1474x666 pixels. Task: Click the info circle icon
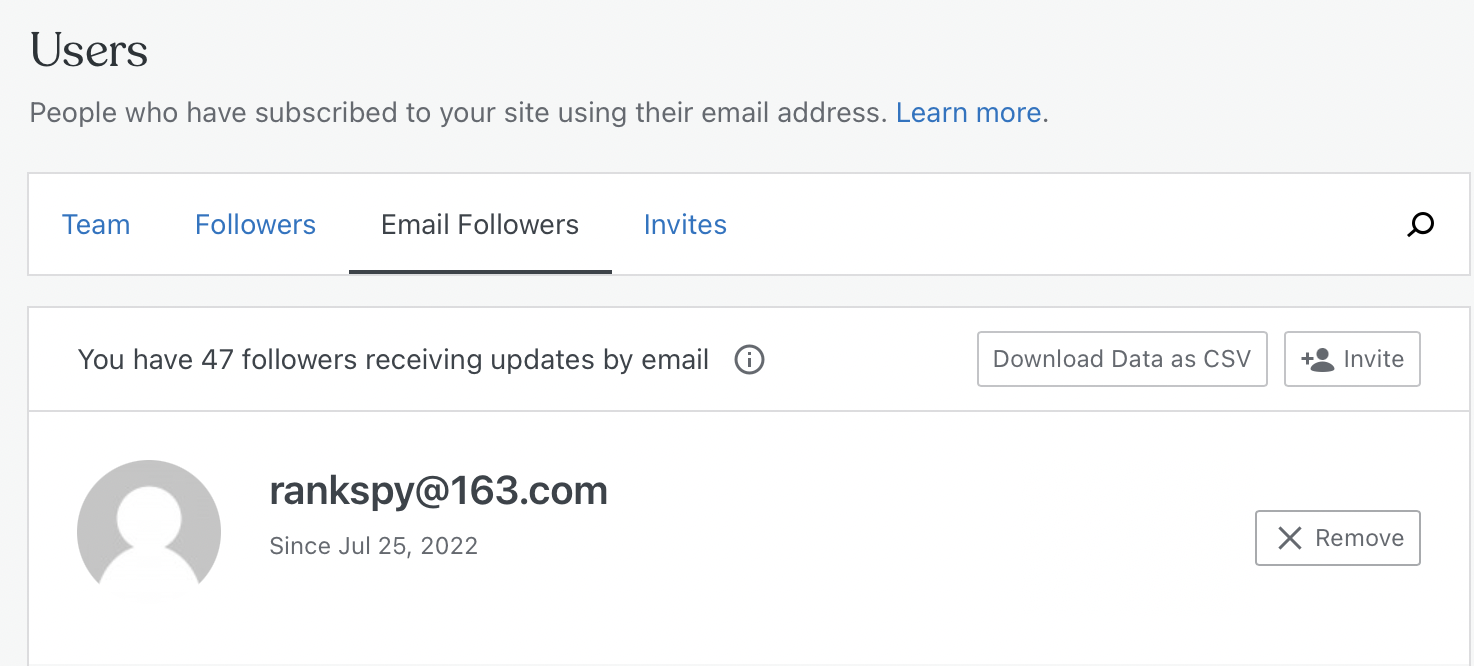749,359
